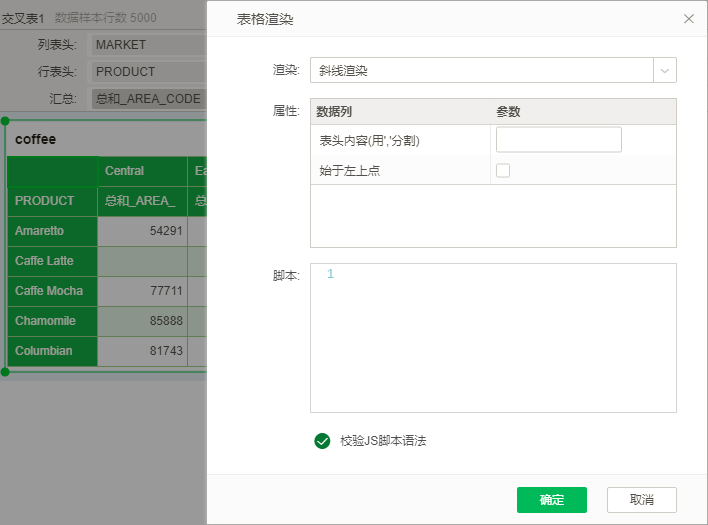This screenshot has width=708, height=525.
Task: Select the Caffe Mocha row cell
Action: pos(49,291)
